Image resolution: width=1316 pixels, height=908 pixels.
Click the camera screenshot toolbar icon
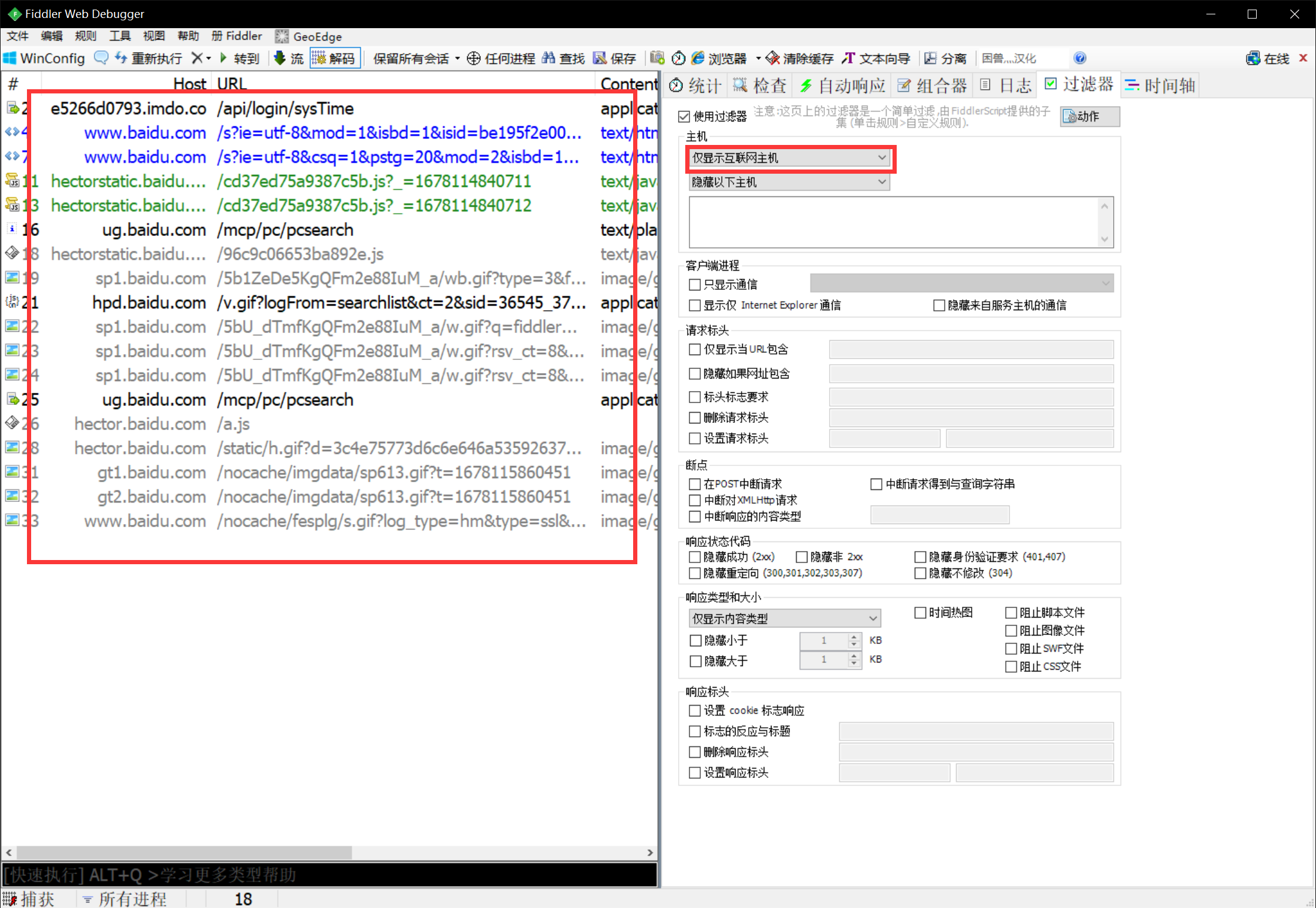click(x=657, y=58)
